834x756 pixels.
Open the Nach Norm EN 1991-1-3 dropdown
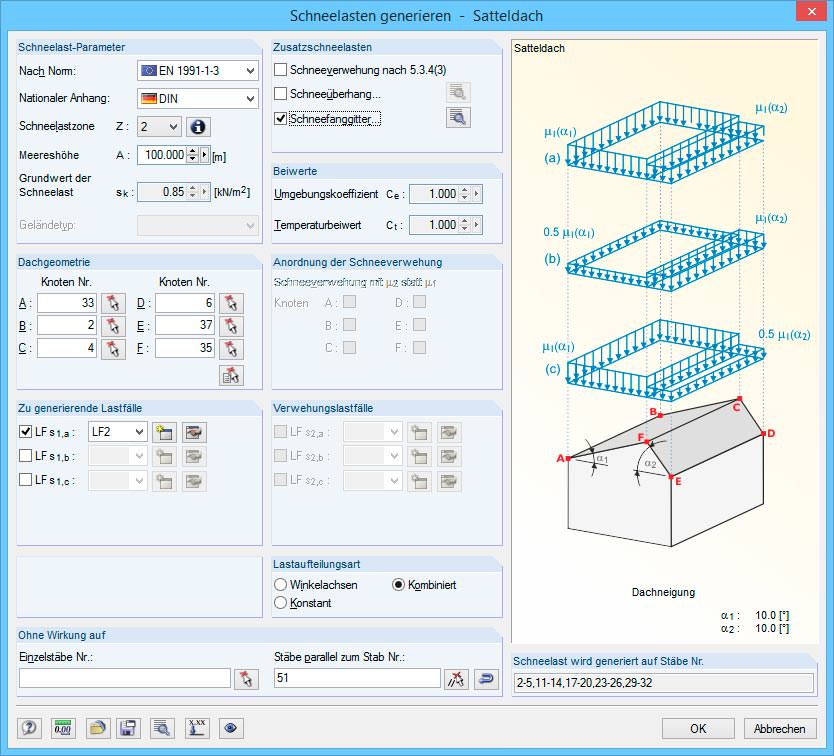(198, 70)
